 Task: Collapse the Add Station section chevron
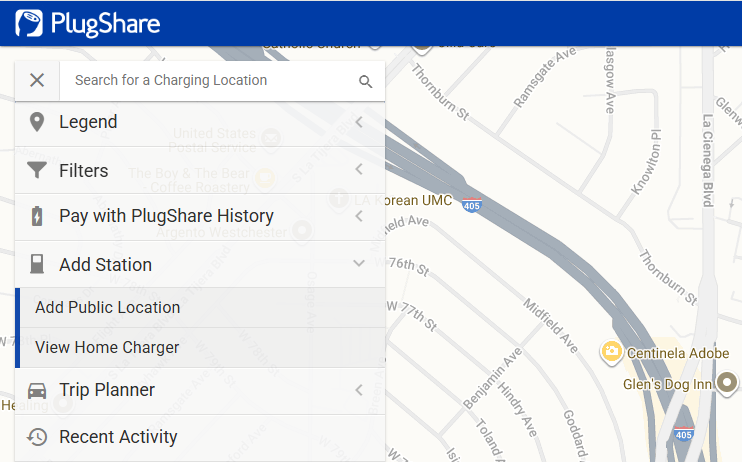click(x=359, y=265)
